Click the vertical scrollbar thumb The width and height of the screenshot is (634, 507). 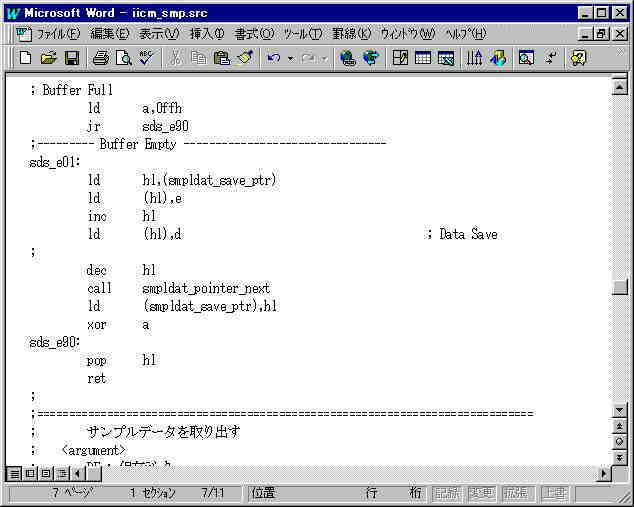620,288
